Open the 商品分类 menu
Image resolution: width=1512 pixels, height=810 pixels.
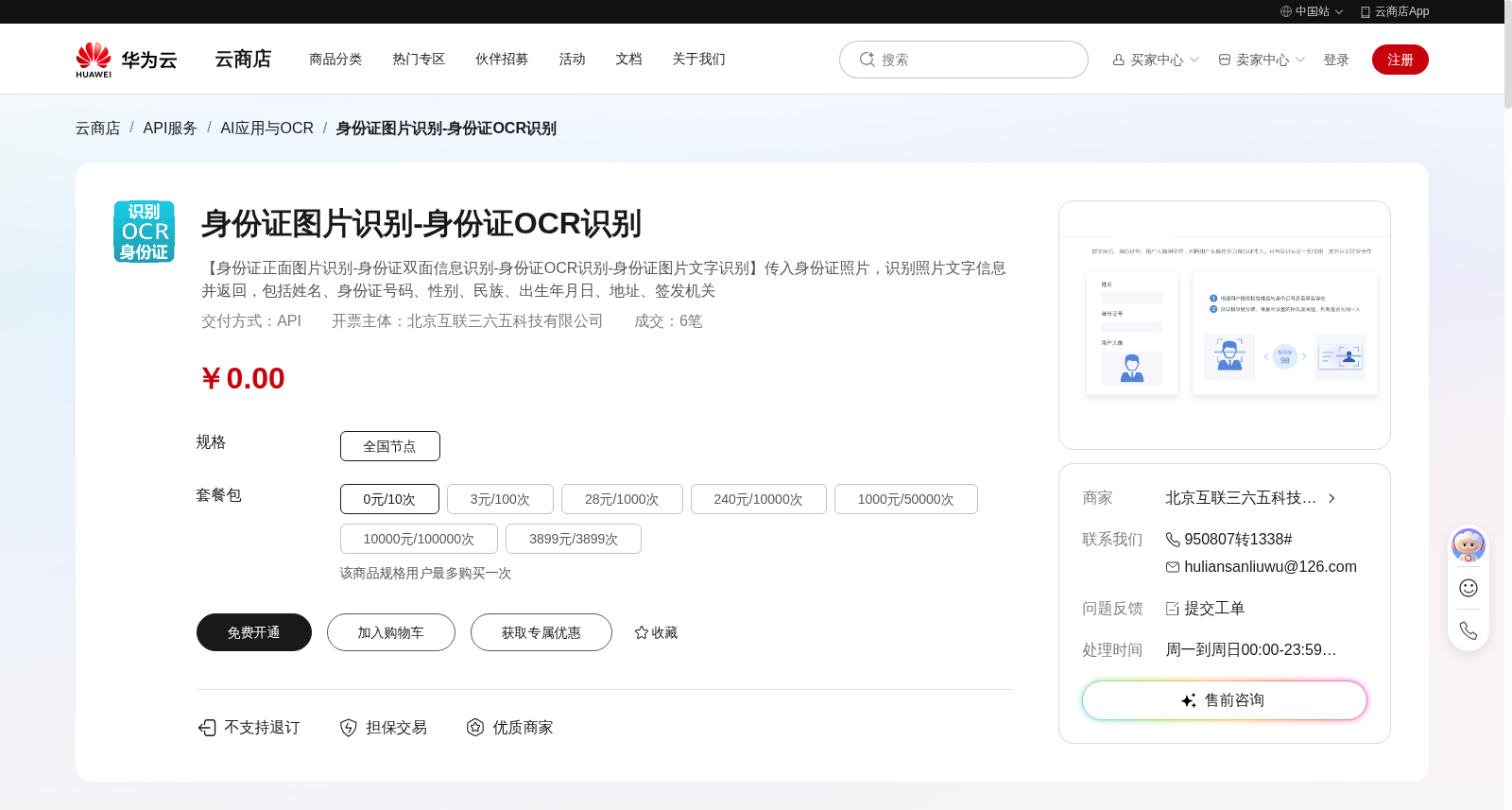(x=335, y=59)
